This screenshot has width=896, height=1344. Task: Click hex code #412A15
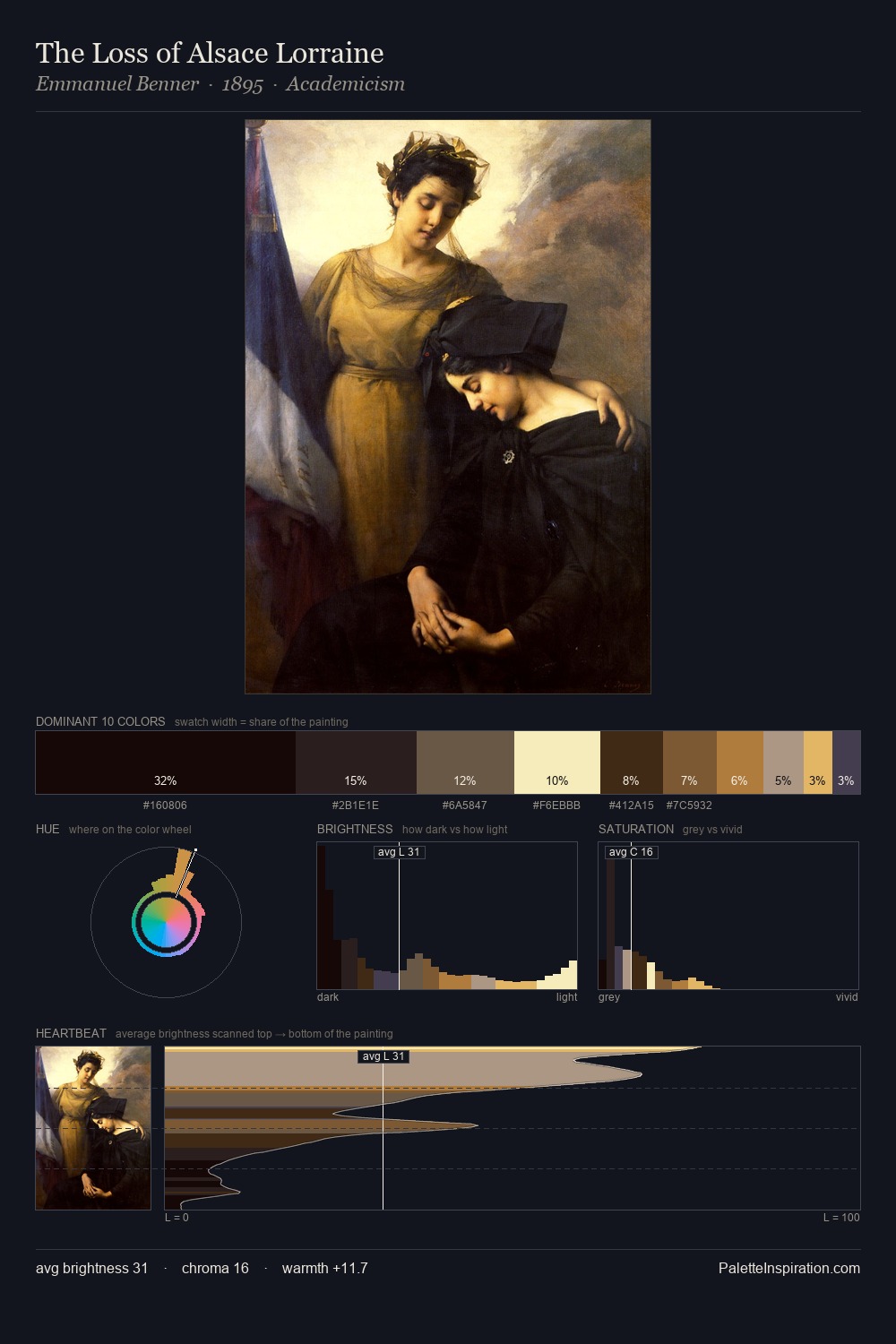tap(632, 806)
